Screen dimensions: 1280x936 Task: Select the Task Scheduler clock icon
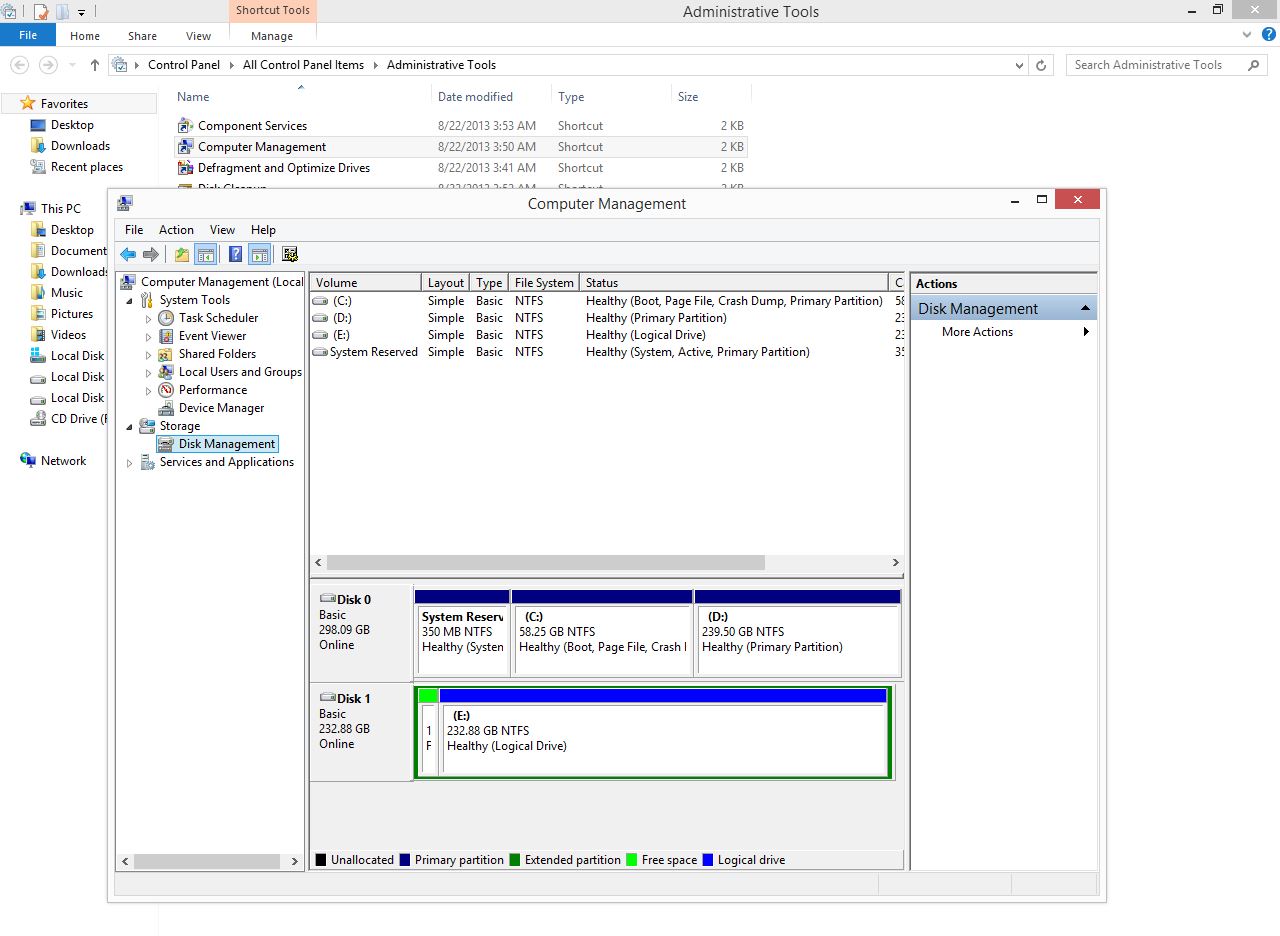[x=166, y=318]
